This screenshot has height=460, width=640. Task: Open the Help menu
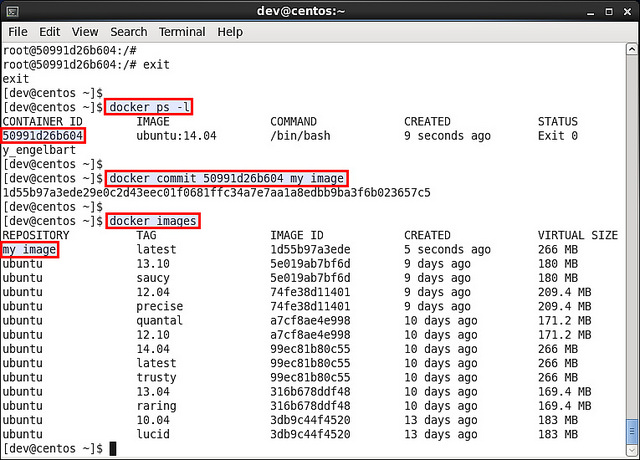230,32
